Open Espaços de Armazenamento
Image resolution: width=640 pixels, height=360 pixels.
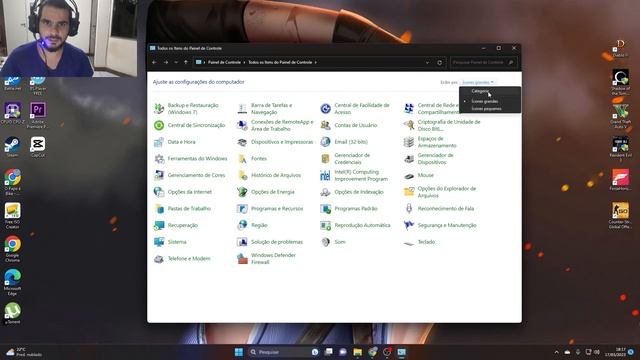pyautogui.click(x=430, y=142)
